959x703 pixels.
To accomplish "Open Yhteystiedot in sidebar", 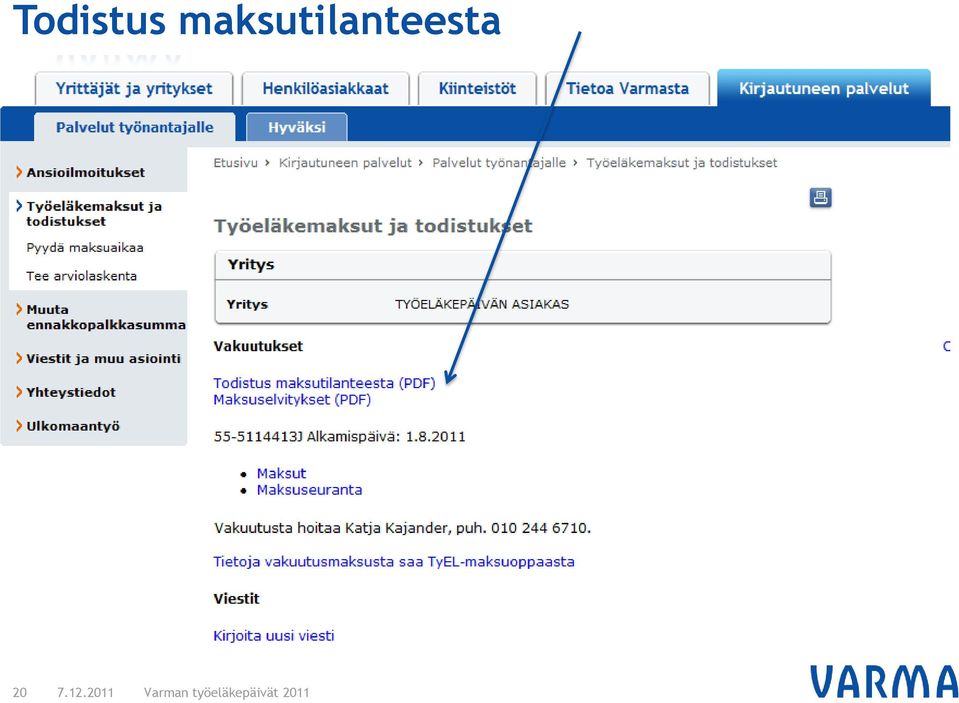I will click(71, 392).
